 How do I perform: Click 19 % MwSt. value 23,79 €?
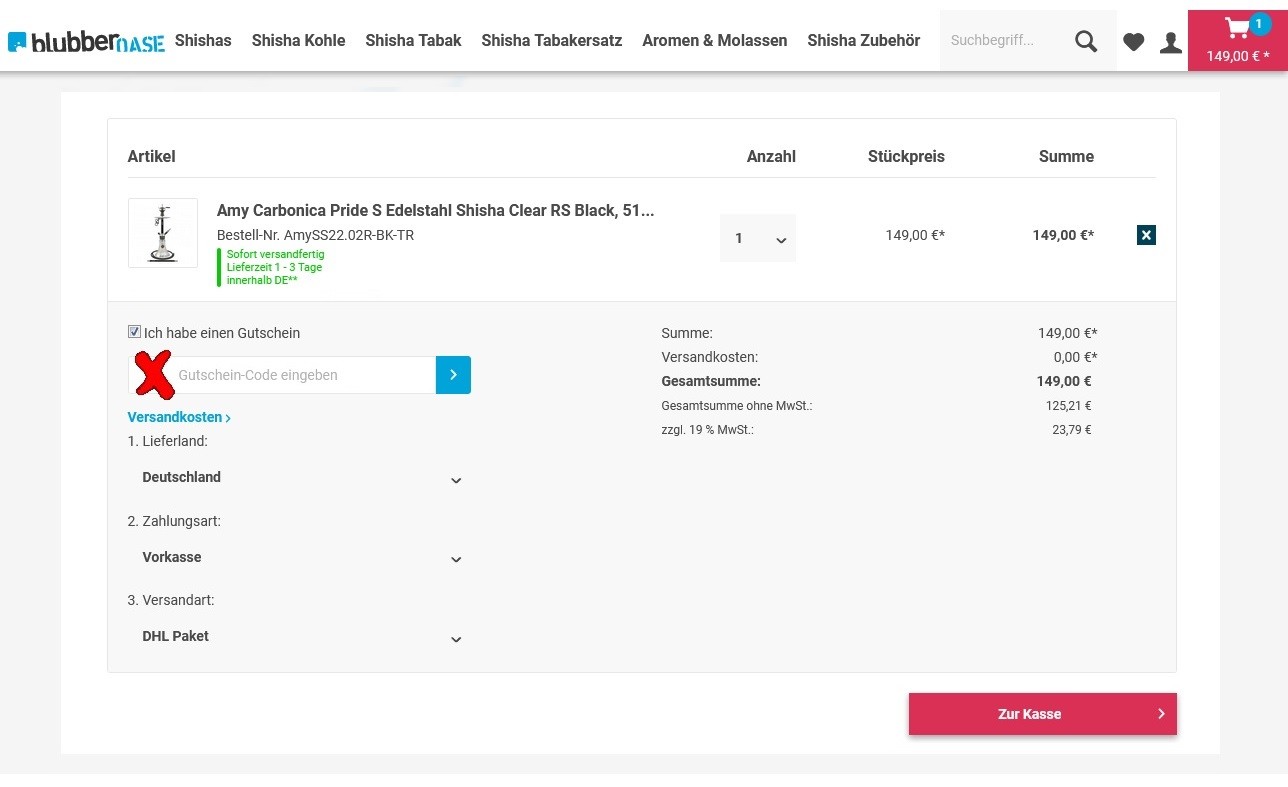(x=1072, y=430)
